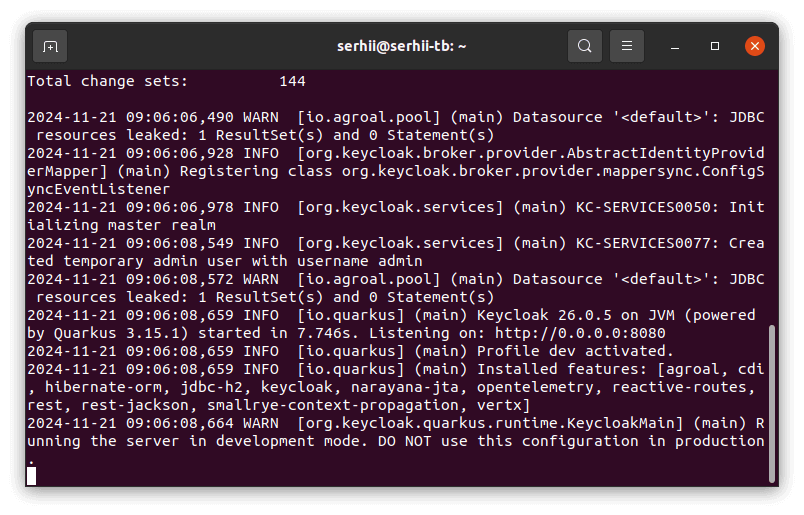Screen dimensions: 804x515
Task: Open the terminal search tool
Action: point(584,46)
